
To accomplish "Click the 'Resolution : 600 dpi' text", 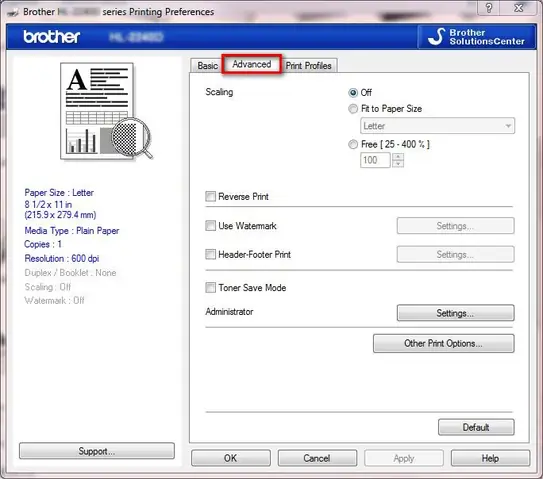I will pyautogui.click(x=62, y=258).
